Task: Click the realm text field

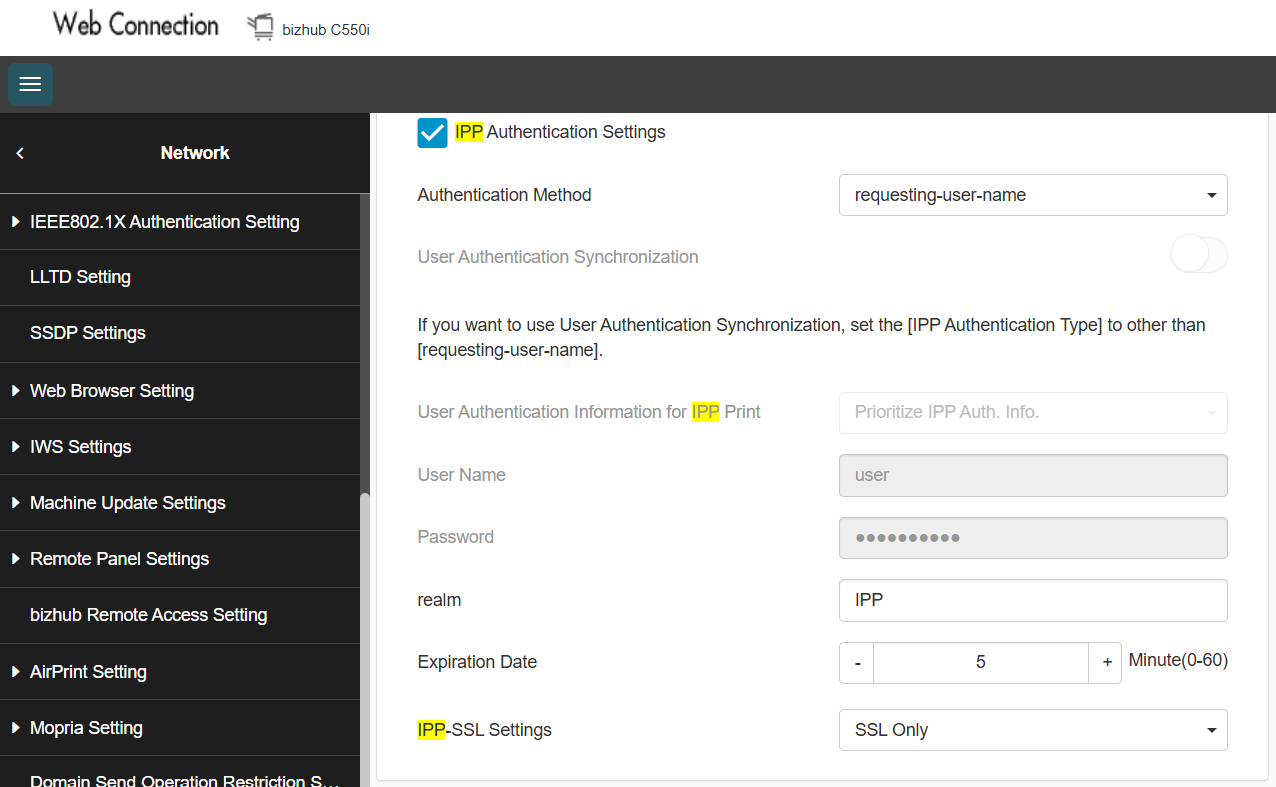Action: [1032, 600]
